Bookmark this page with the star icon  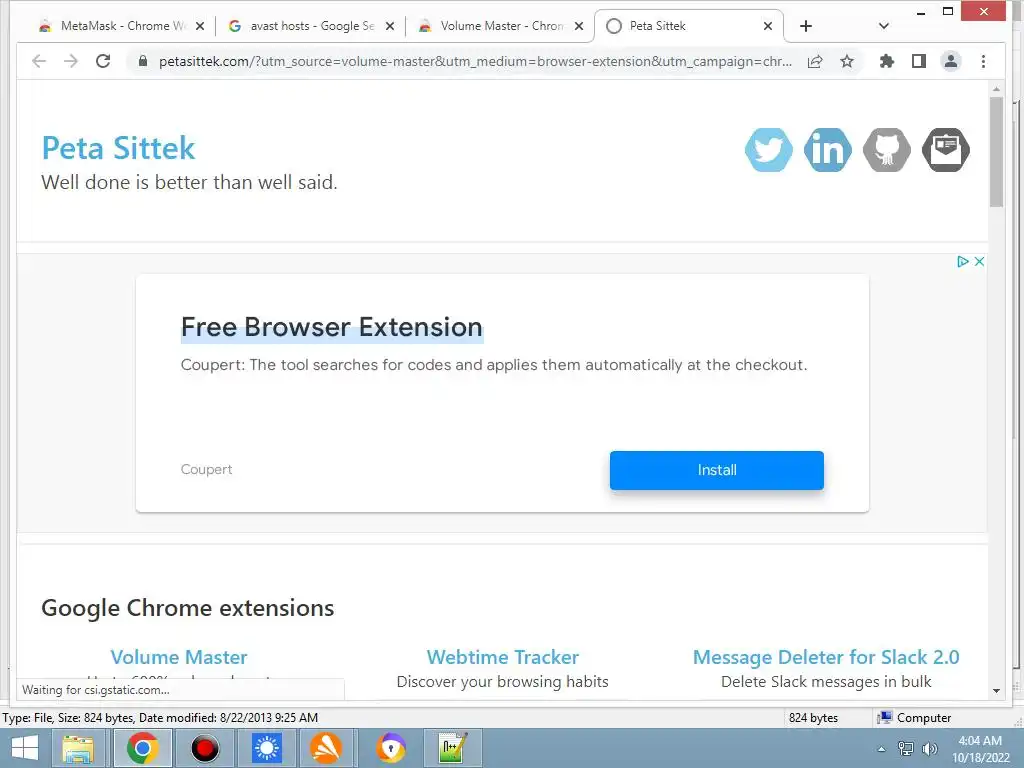tap(847, 61)
